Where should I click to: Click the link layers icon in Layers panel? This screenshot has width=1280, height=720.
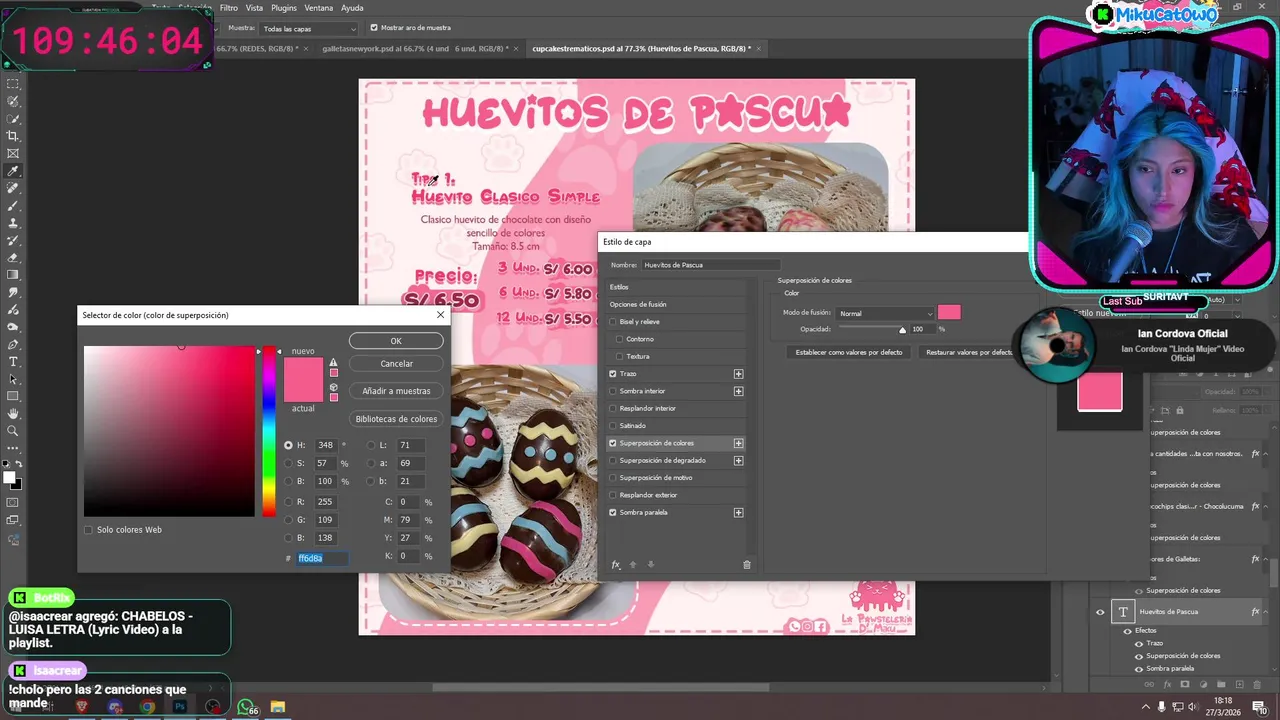coord(1150,685)
